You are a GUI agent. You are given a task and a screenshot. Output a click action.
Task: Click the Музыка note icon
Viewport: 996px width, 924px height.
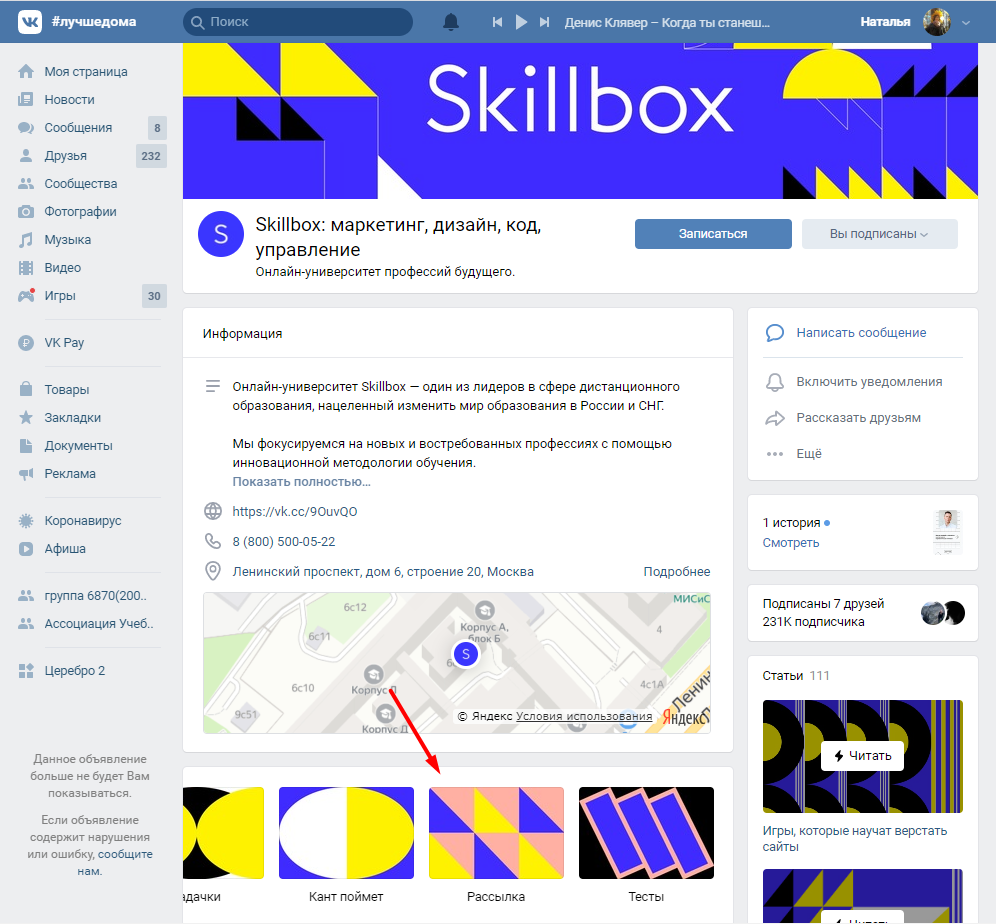[x=26, y=239]
